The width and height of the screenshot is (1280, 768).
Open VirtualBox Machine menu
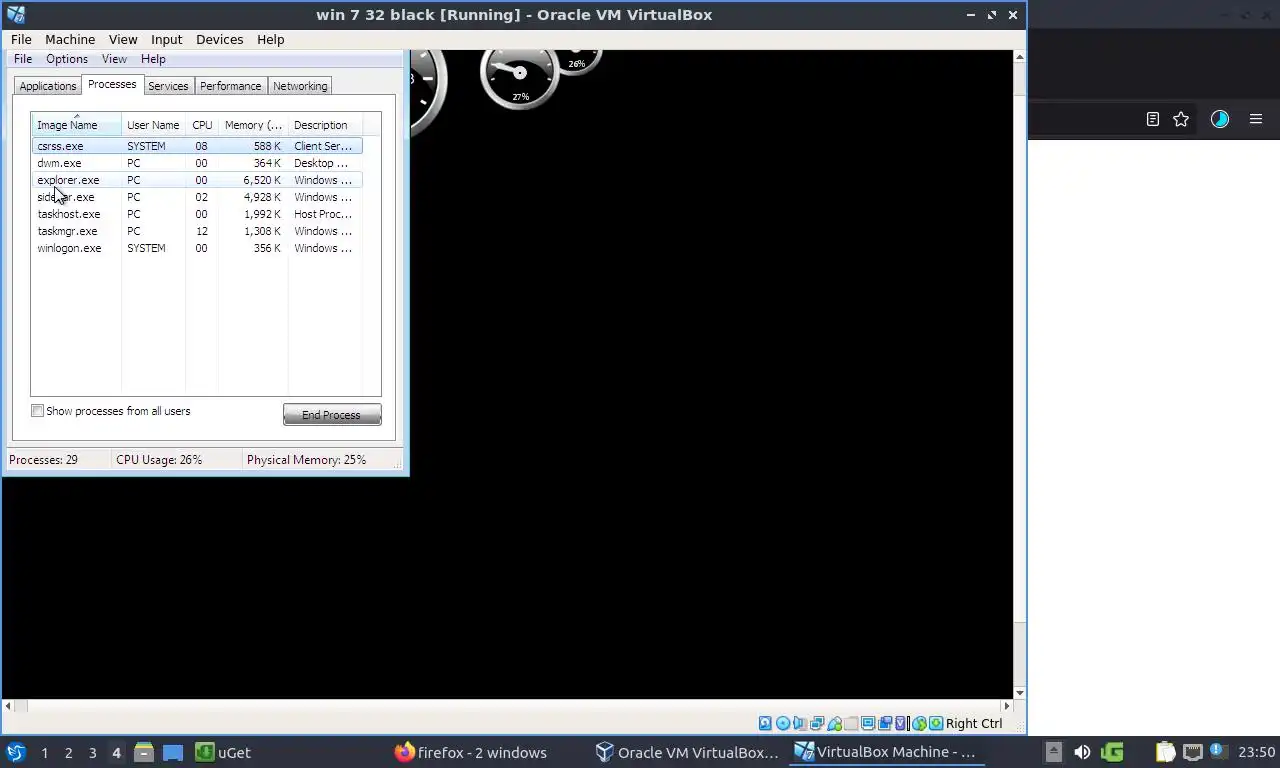pyautogui.click(x=70, y=39)
